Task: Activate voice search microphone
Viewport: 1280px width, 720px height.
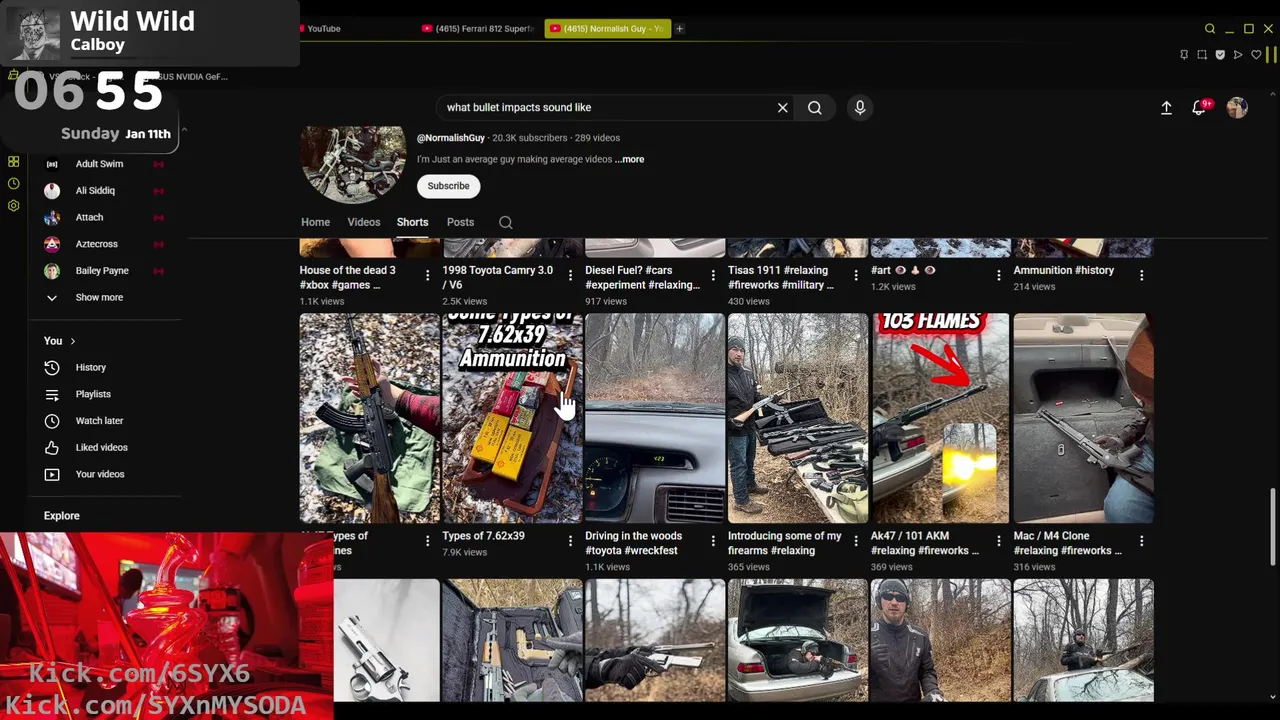Action: (x=860, y=107)
